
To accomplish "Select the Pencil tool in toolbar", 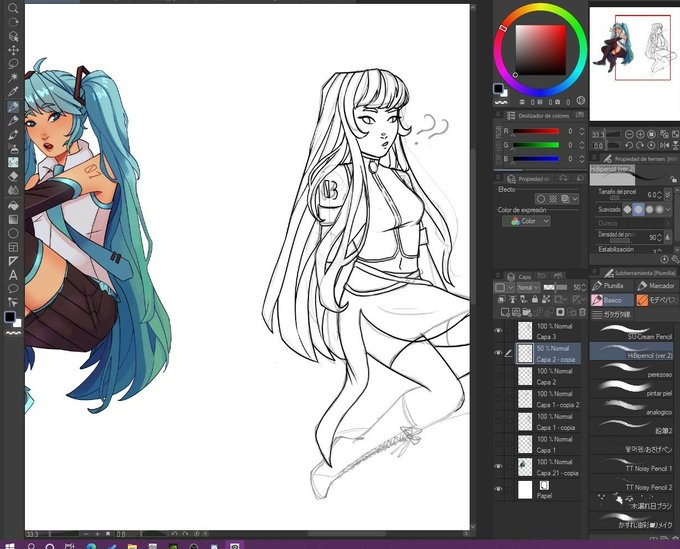I will click(13, 120).
